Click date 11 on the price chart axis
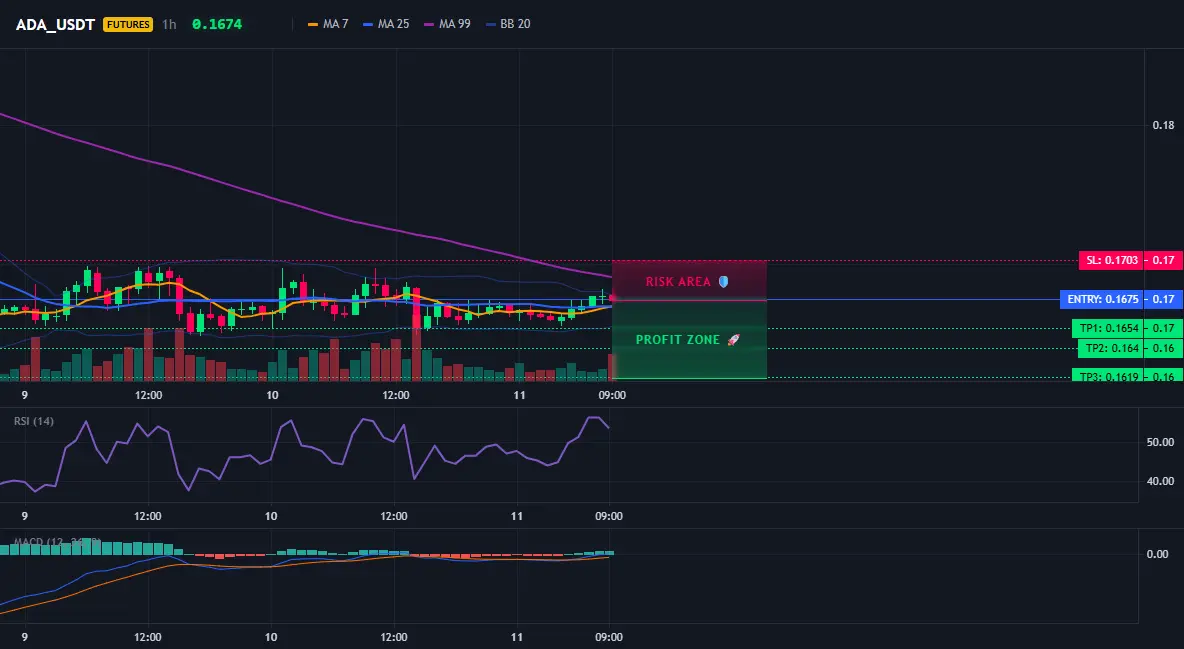 [520, 395]
